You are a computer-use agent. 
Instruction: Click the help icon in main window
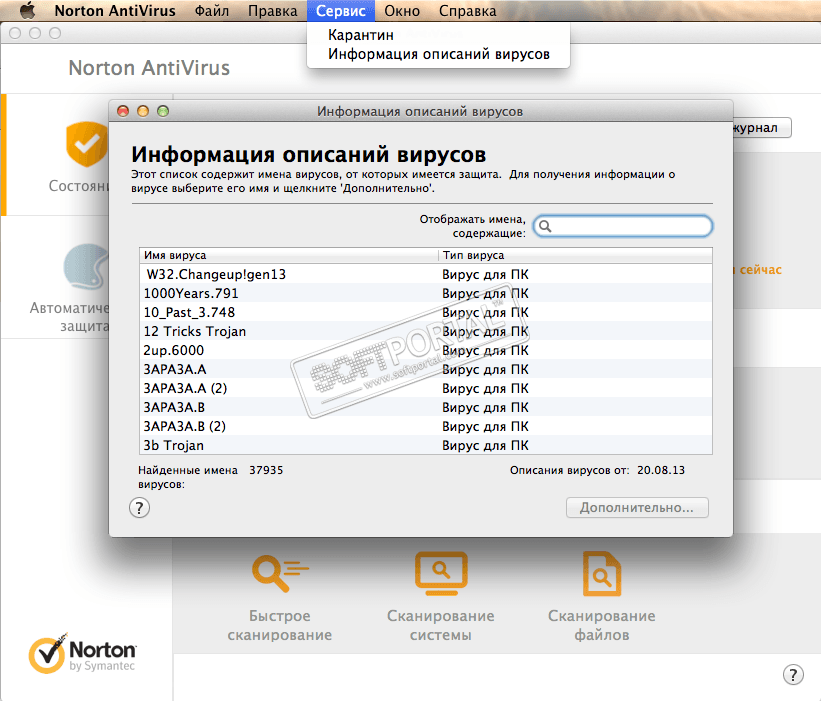[793, 674]
